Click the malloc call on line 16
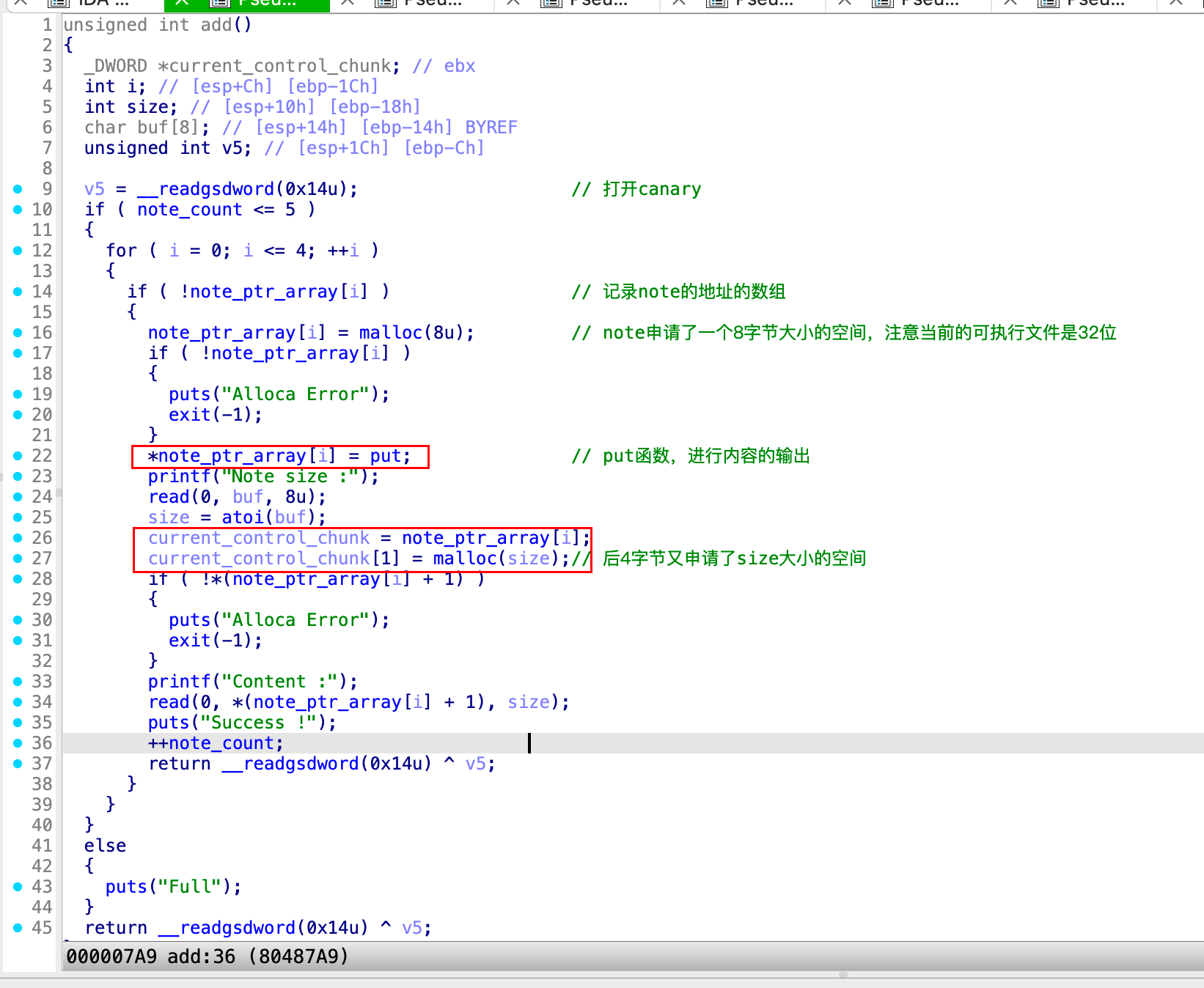Screen dimensions: 1204x988 coord(389,332)
